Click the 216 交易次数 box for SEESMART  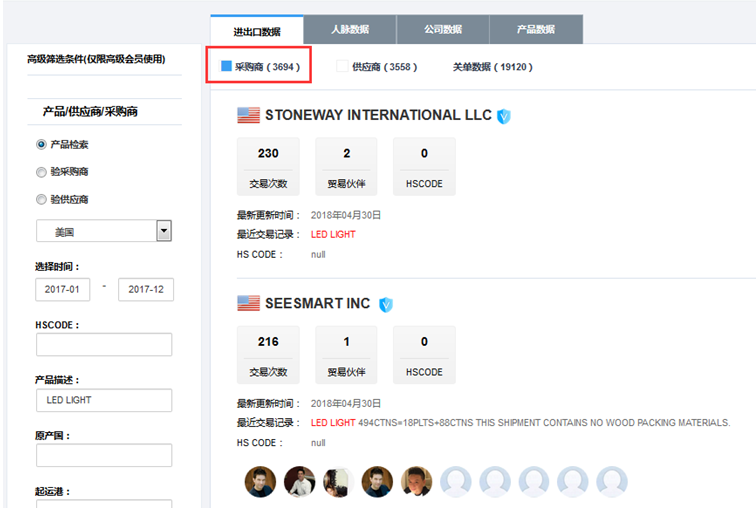[x=268, y=355]
